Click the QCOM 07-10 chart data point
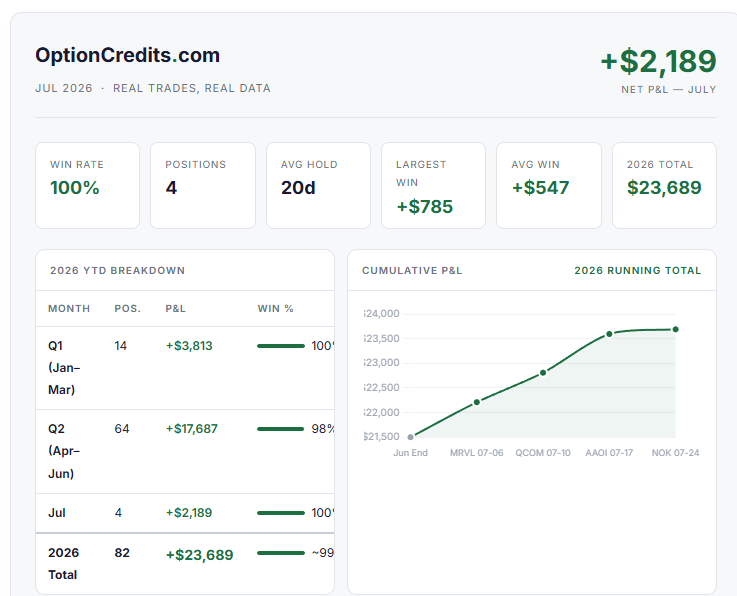The image size is (737, 596). click(x=543, y=373)
